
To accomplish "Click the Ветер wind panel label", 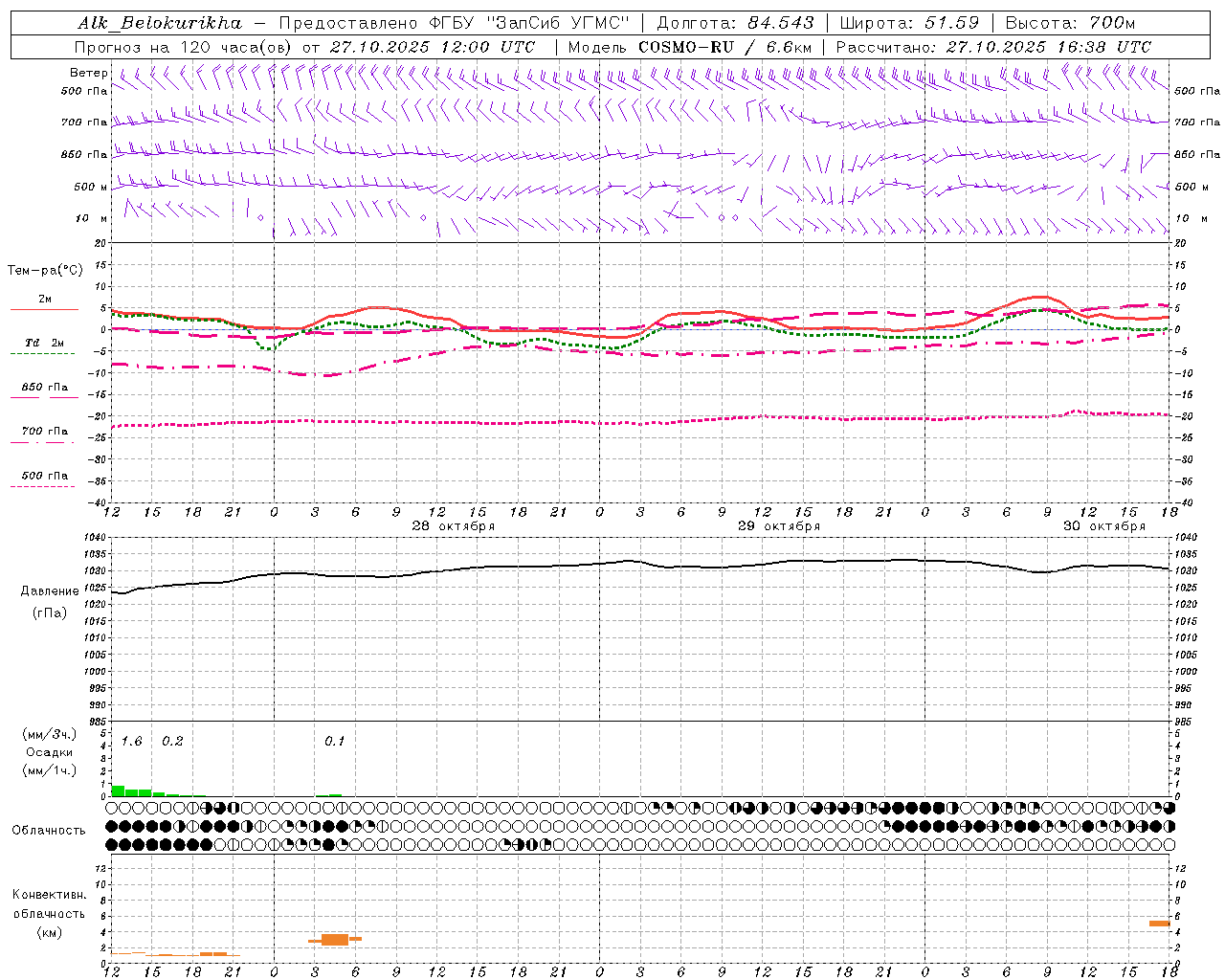I will coord(88,73).
